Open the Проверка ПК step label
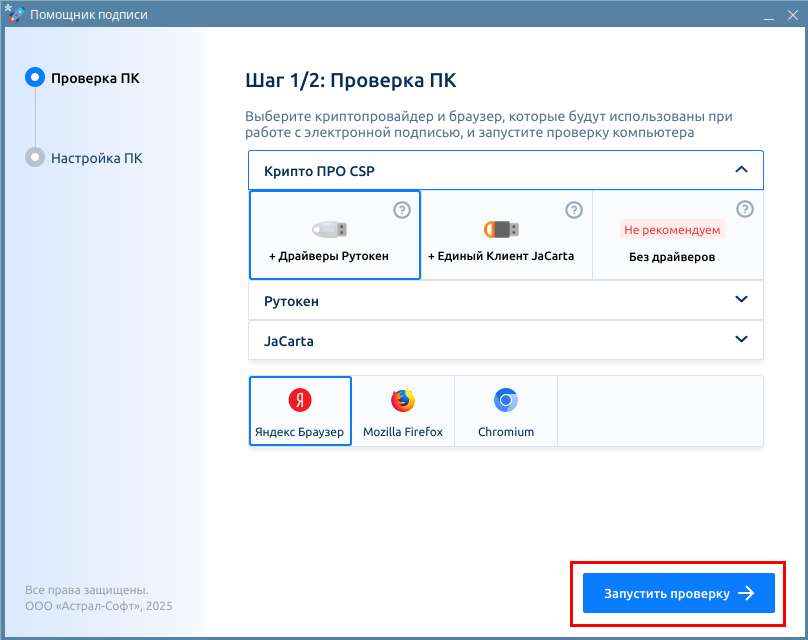This screenshot has width=808, height=640. (x=95, y=78)
